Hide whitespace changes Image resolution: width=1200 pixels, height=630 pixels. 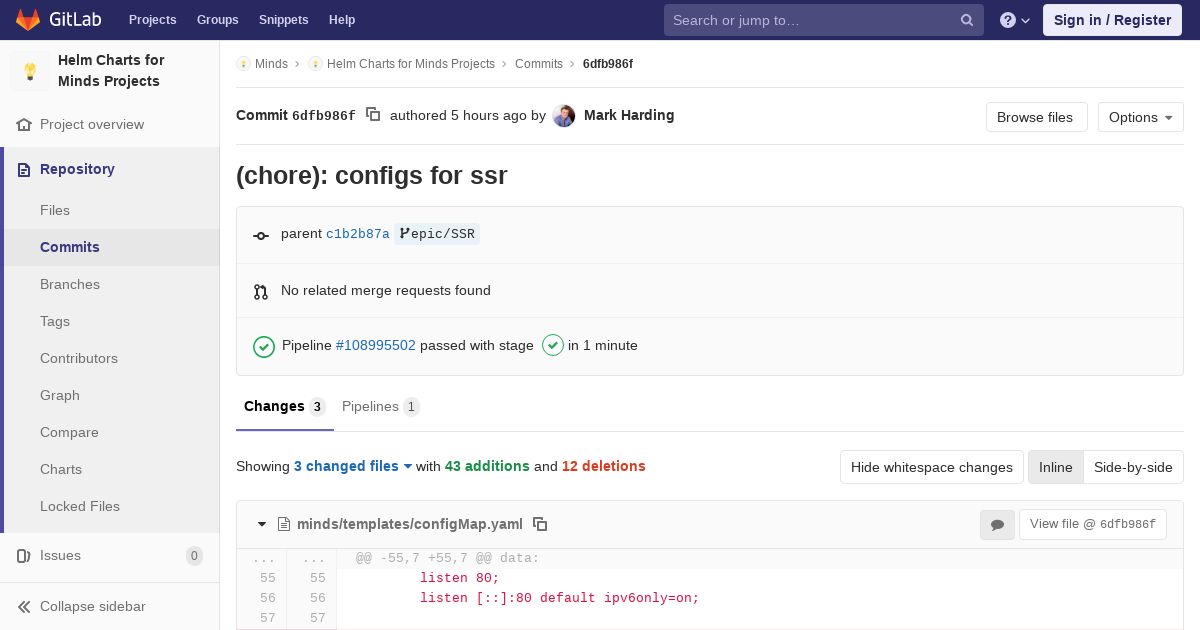pos(931,467)
